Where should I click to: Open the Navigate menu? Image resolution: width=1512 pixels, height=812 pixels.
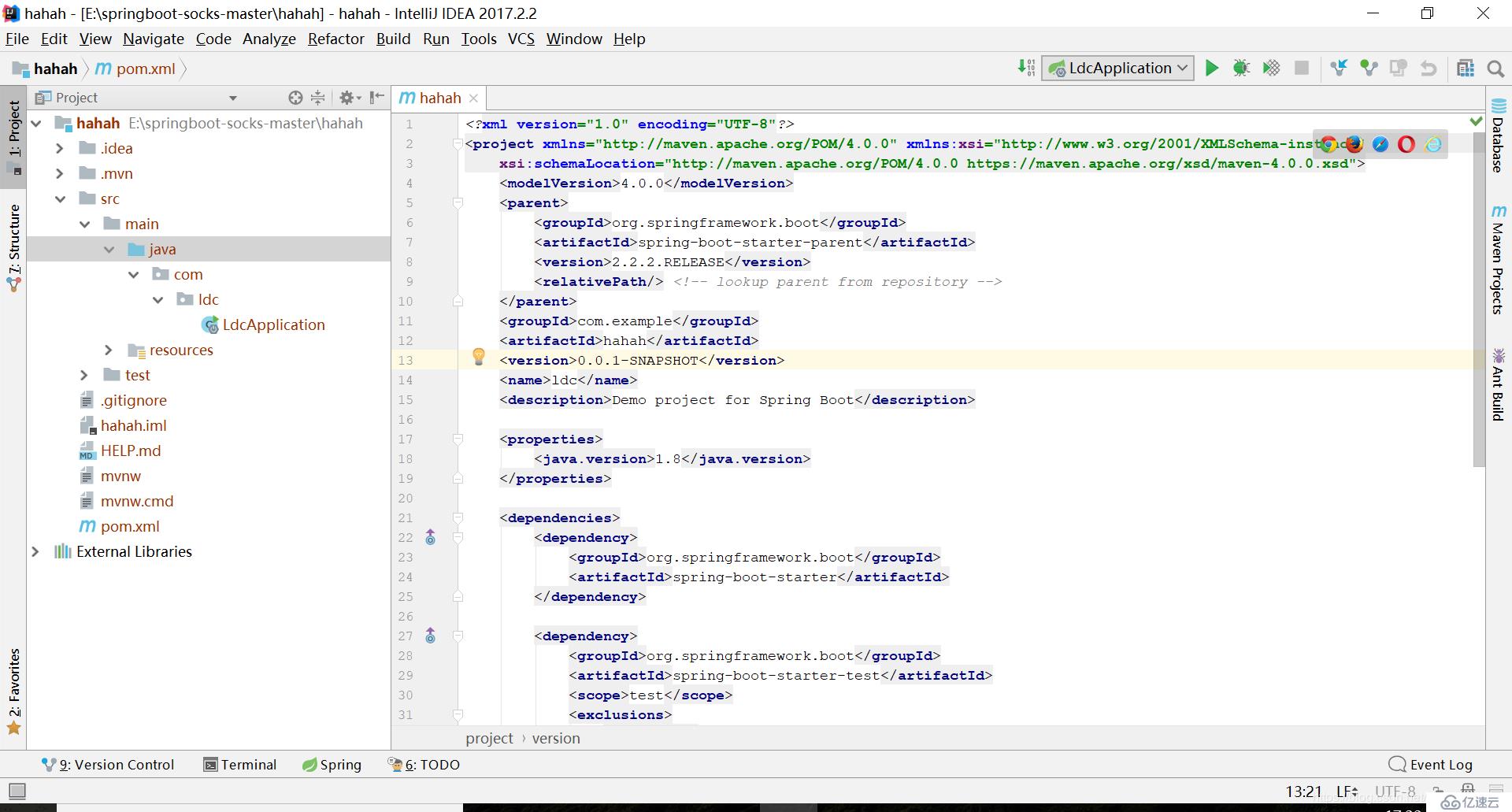click(x=154, y=39)
